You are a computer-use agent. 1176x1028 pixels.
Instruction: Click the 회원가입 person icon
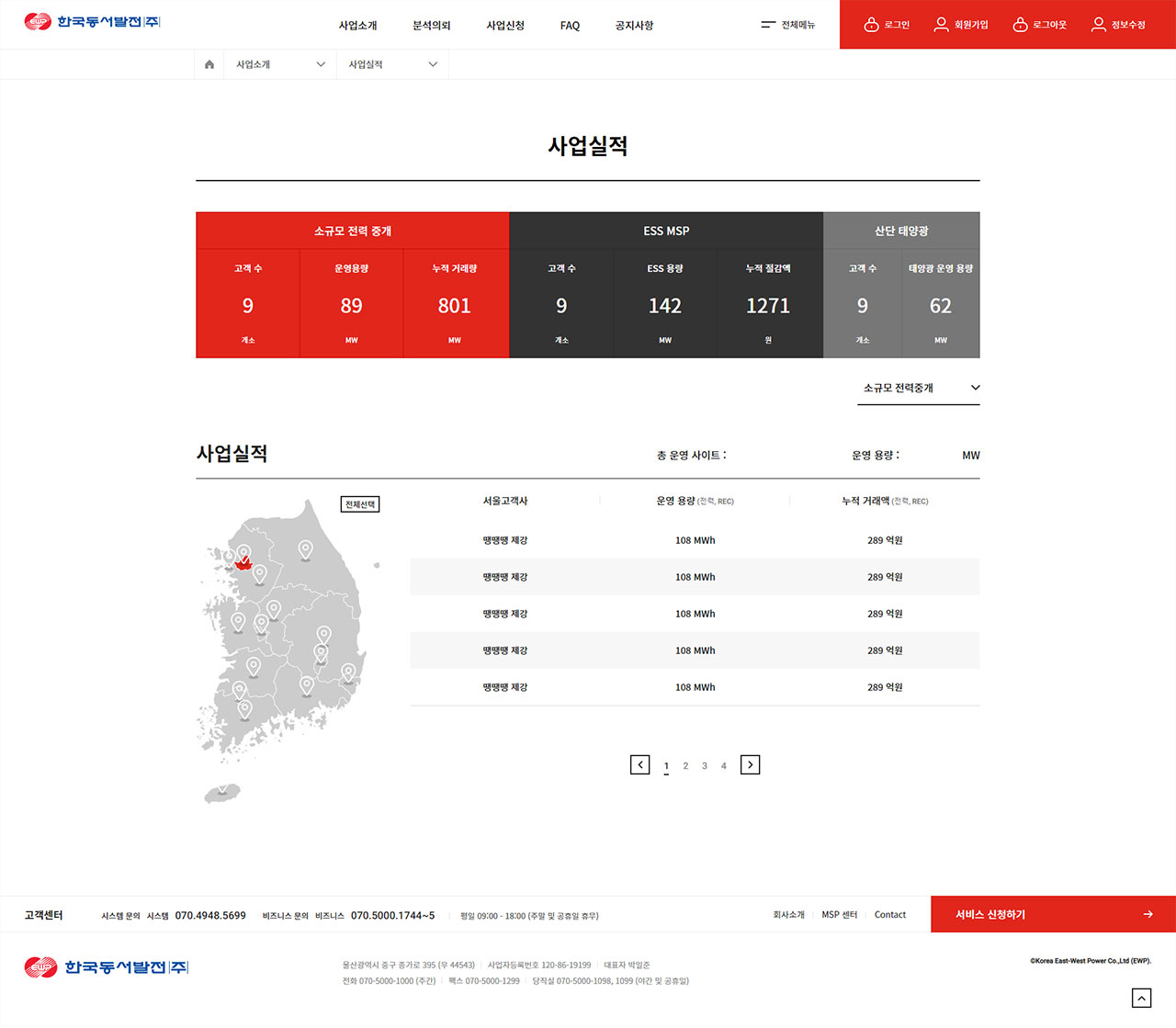tap(941, 25)
